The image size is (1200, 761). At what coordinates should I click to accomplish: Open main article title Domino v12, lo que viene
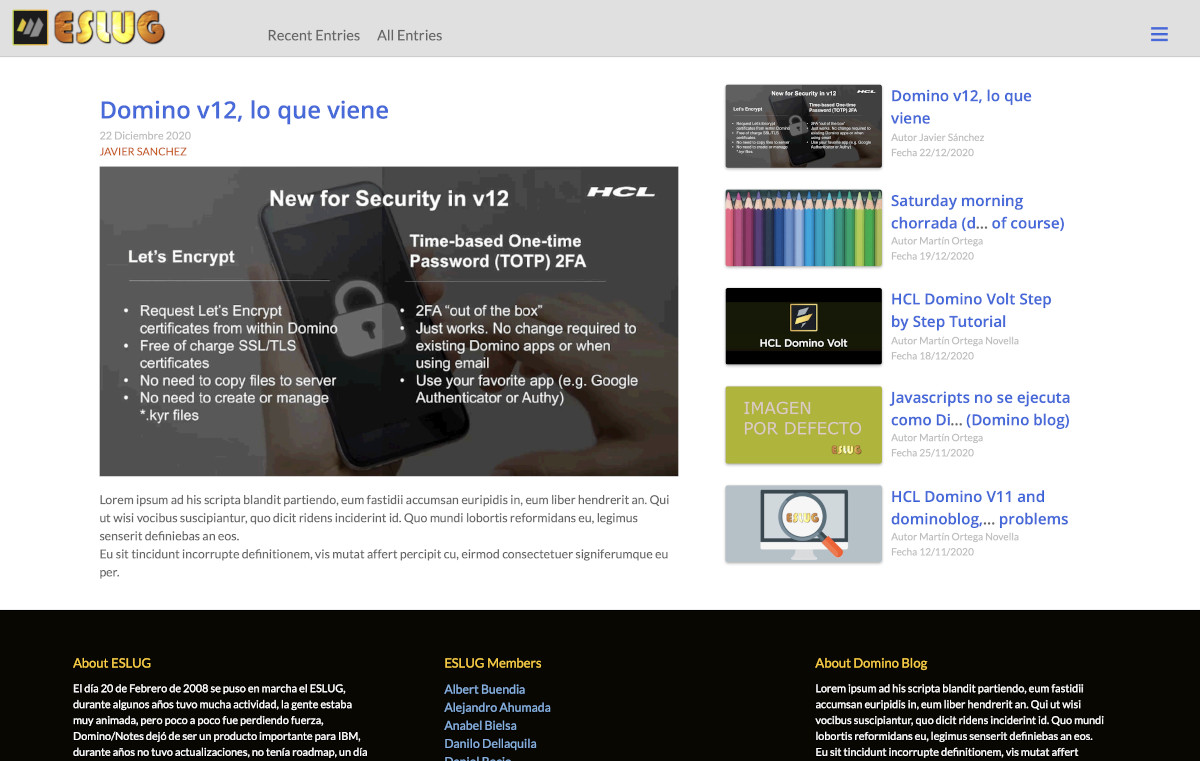click(244, 110)
